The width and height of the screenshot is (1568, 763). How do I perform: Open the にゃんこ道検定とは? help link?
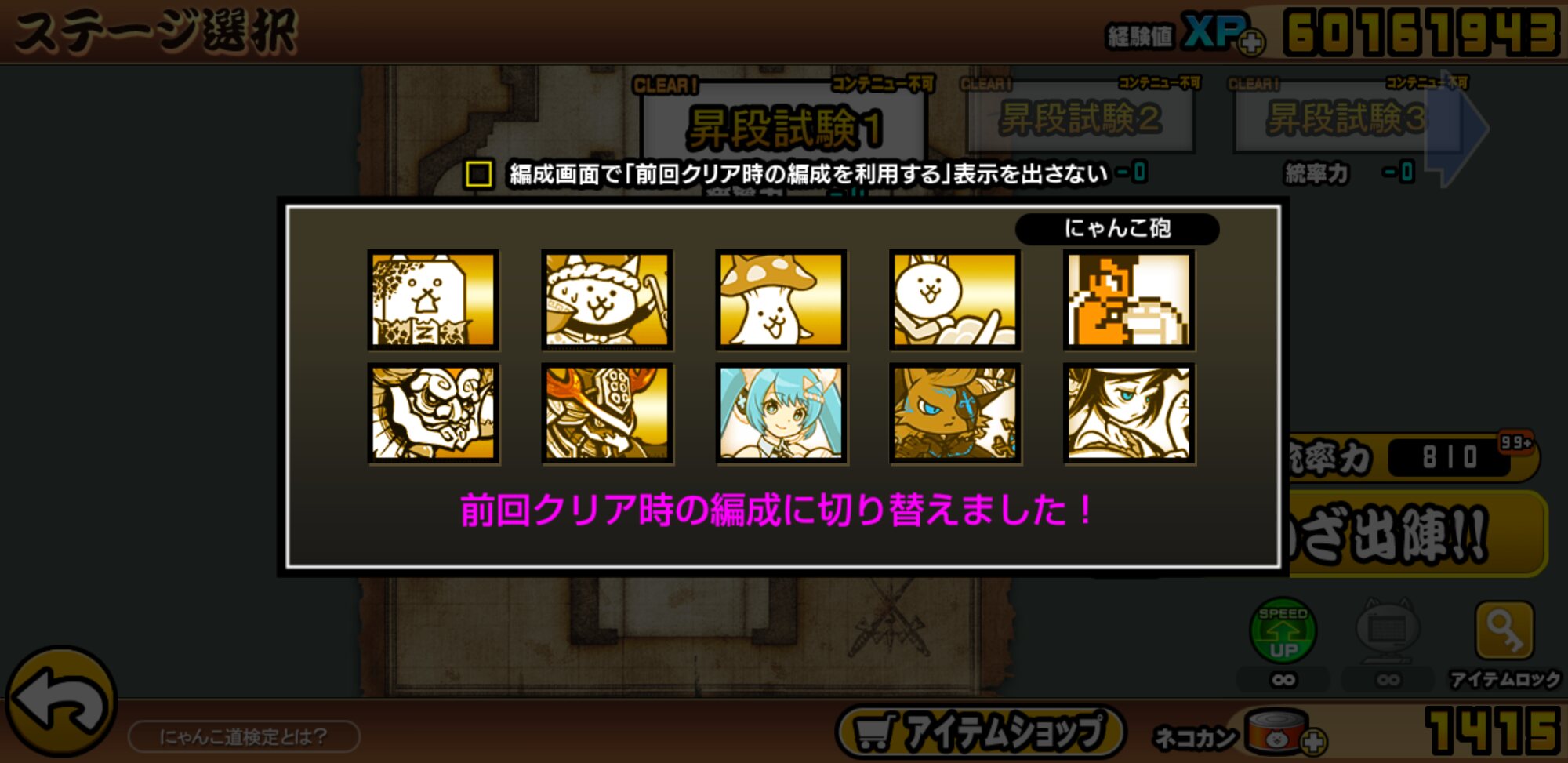(x=244, y=736)
